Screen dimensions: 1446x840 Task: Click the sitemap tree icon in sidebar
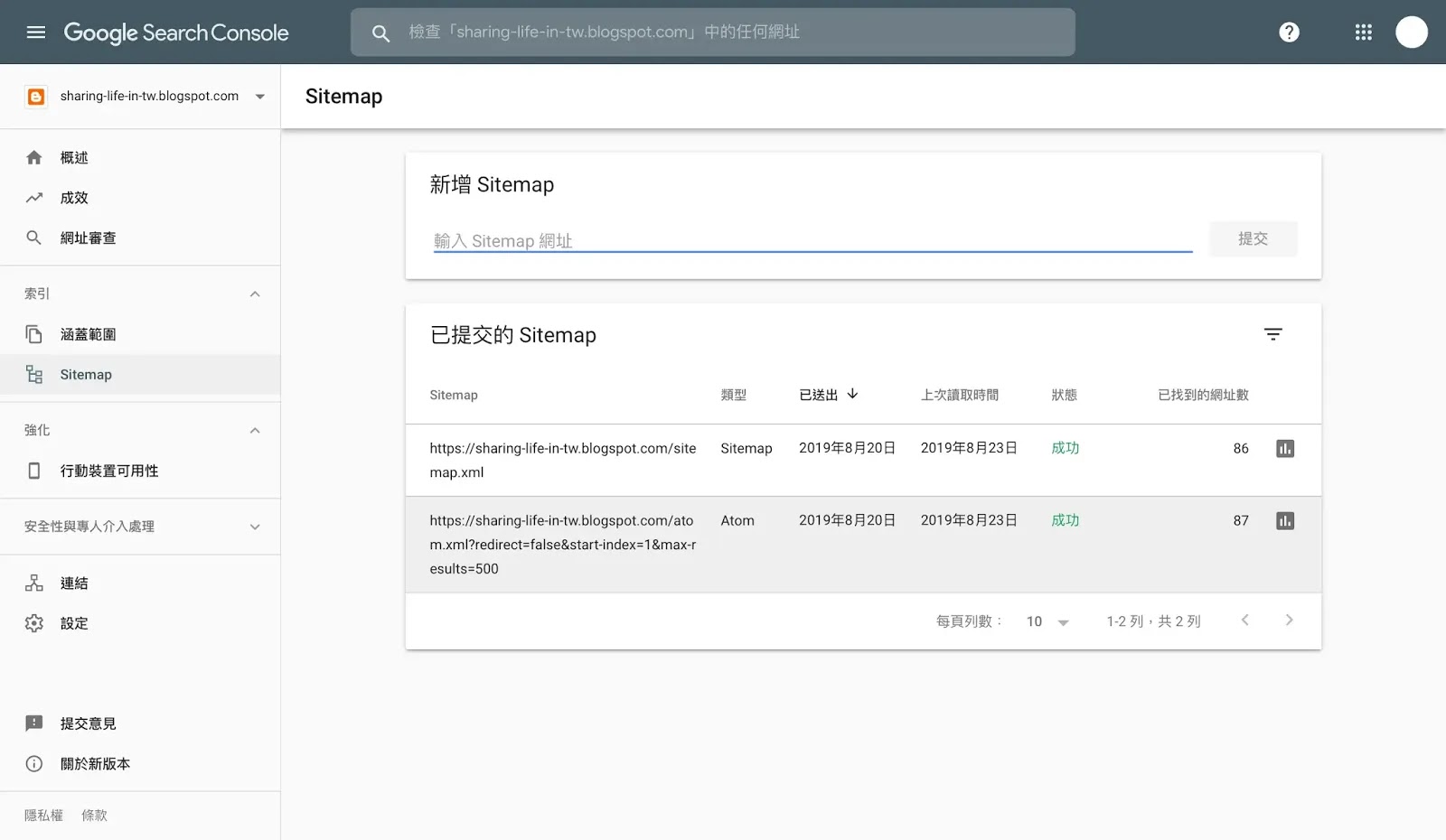click(x=34, y=375)
